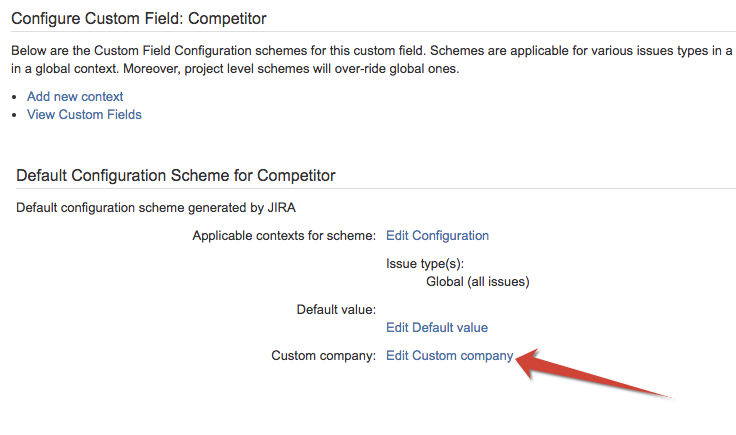Click the divider line under the Default Configuration Scheme heading
Viewport: 736px width, 435px height.
point(370,189)
